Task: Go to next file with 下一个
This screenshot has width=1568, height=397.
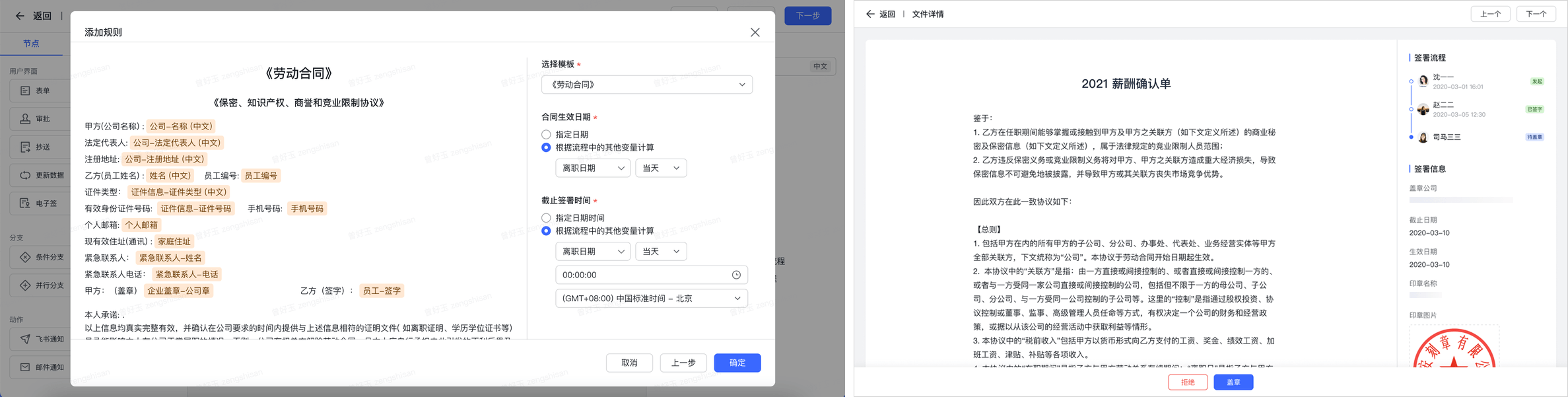Action: click(x=1536, y=14)
